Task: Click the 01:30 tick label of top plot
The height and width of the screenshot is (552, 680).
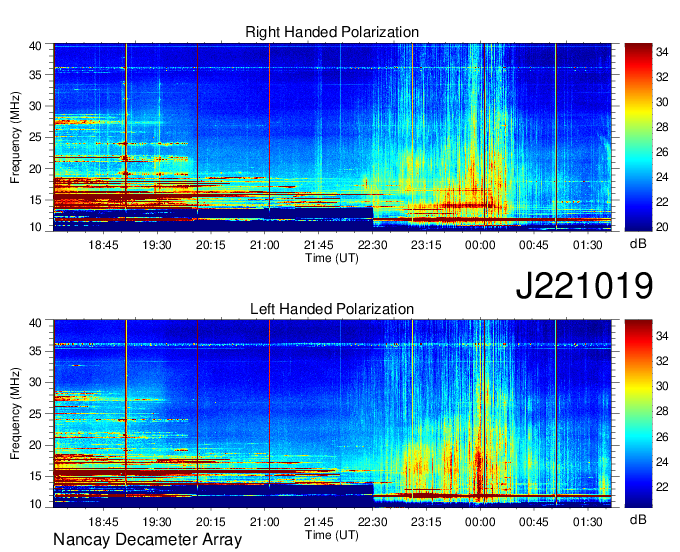Action: tap(588, 245)
